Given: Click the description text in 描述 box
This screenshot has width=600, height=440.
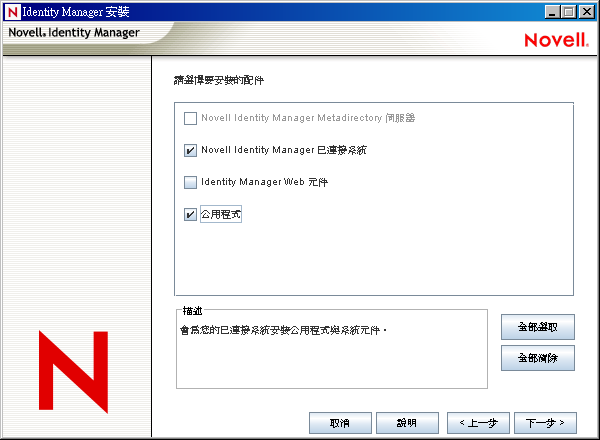Looking at the screenshot, I should pos(284,330).
